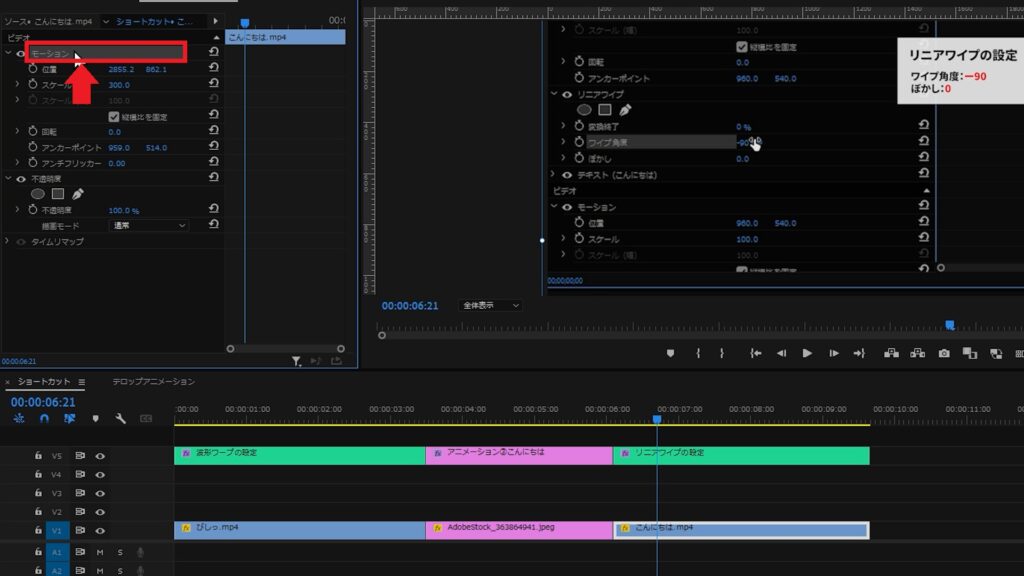The image size is (1024, 576).
Task: Hide track V3 output
Action: coord(100,493)
